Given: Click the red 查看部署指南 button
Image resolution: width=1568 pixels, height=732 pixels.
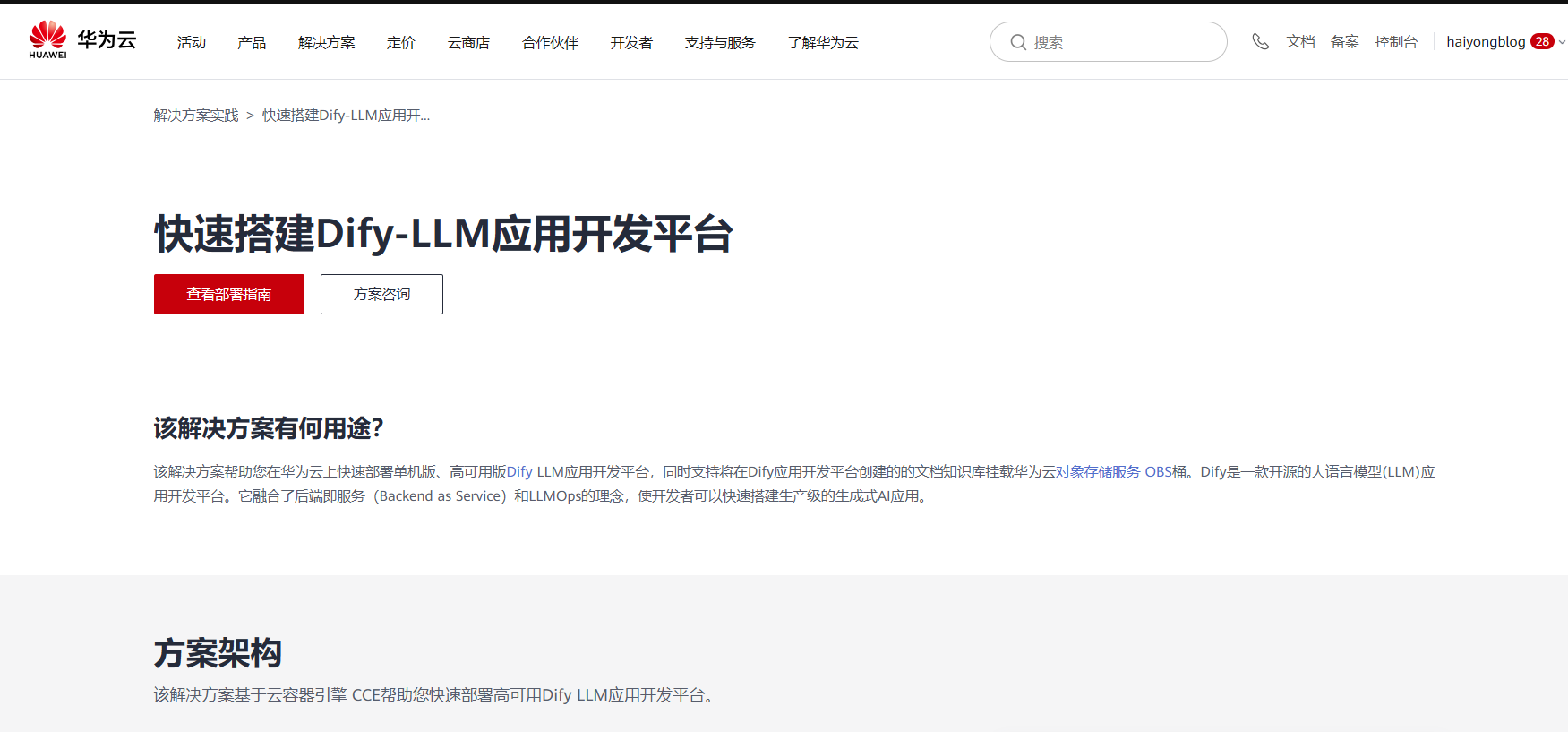Looking at the screenshot, I should click(229, 294).
